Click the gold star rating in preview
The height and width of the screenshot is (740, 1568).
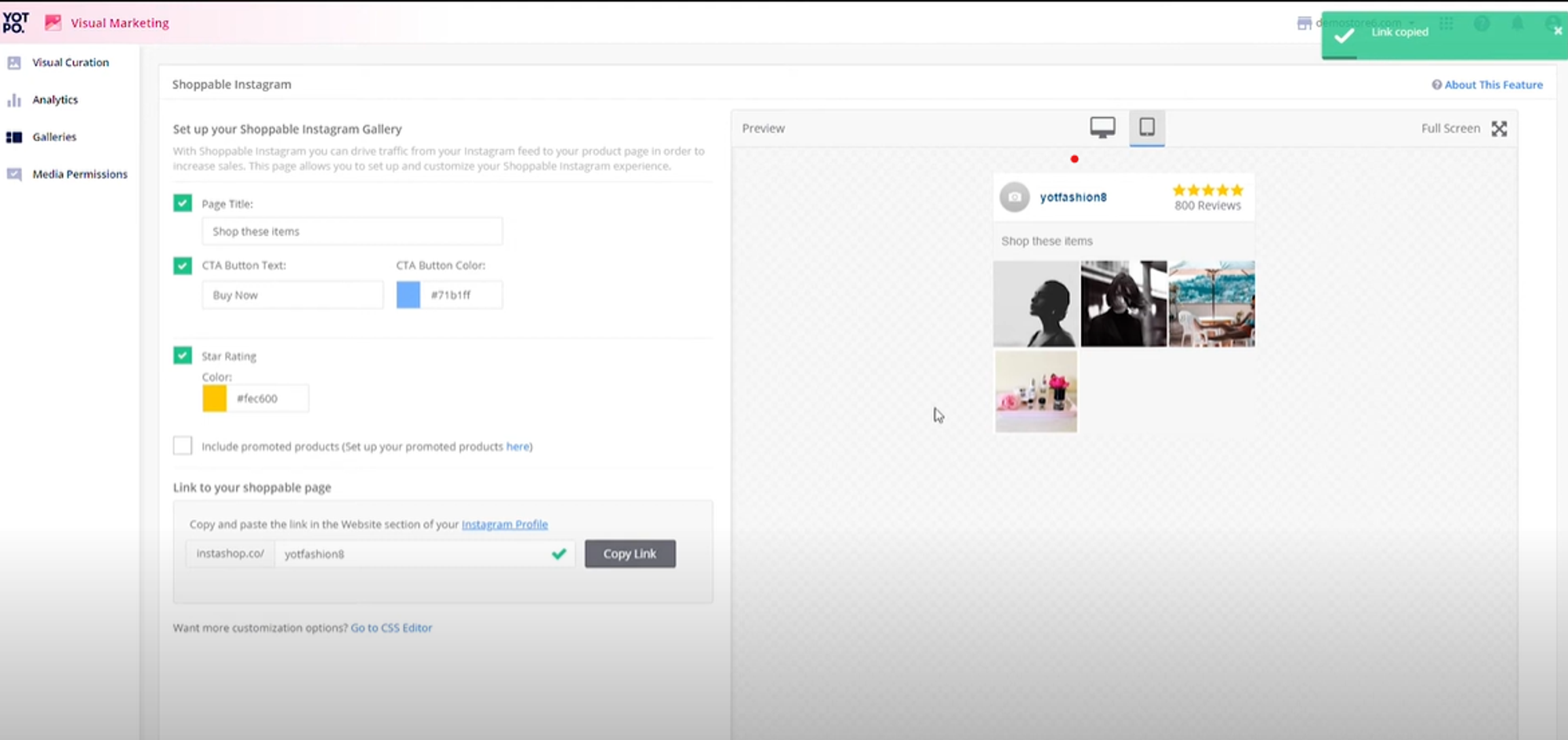[x=1207, y=190]
